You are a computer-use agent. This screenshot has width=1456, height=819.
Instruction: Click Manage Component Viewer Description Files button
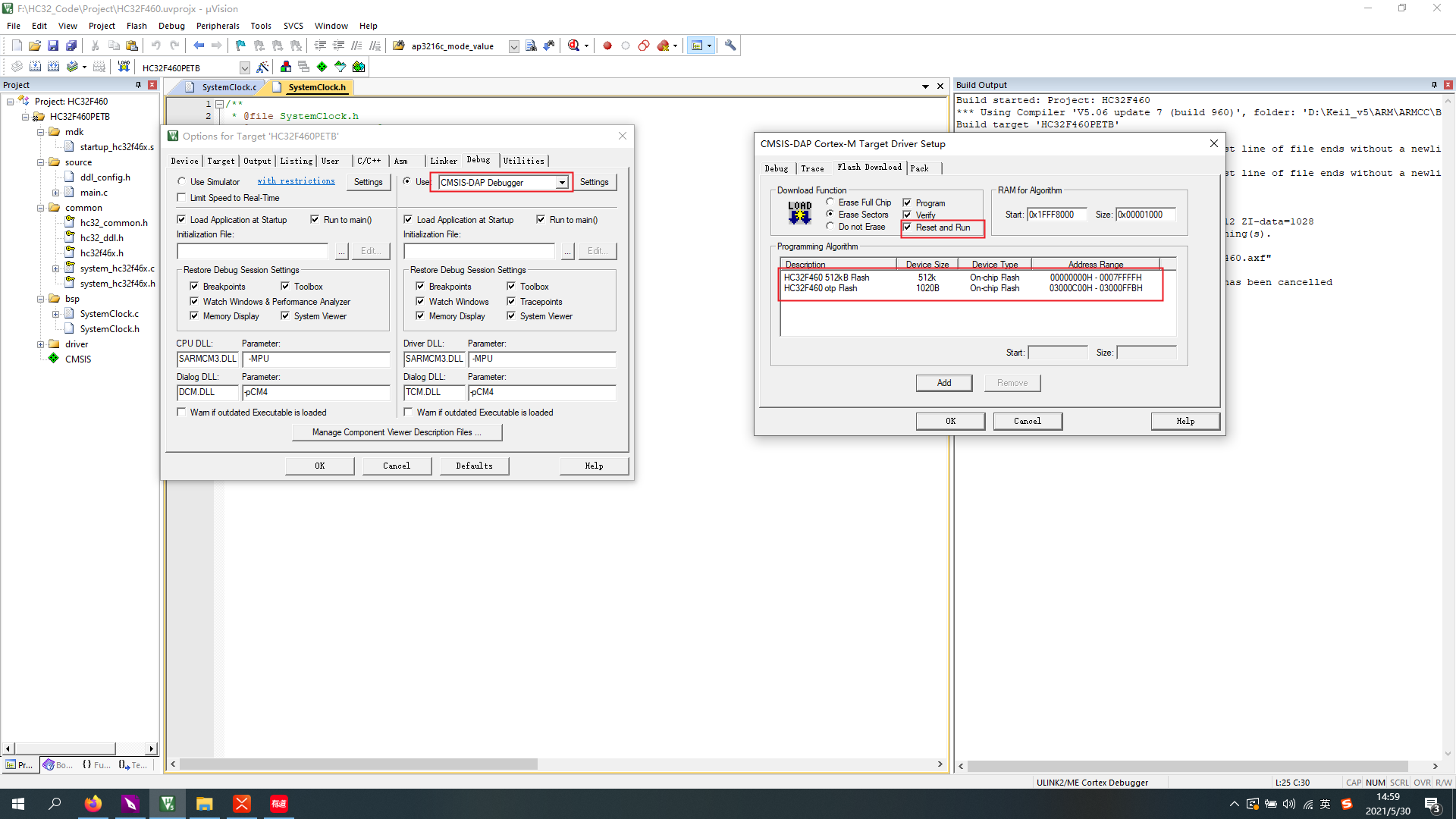[x=397, y=432]
